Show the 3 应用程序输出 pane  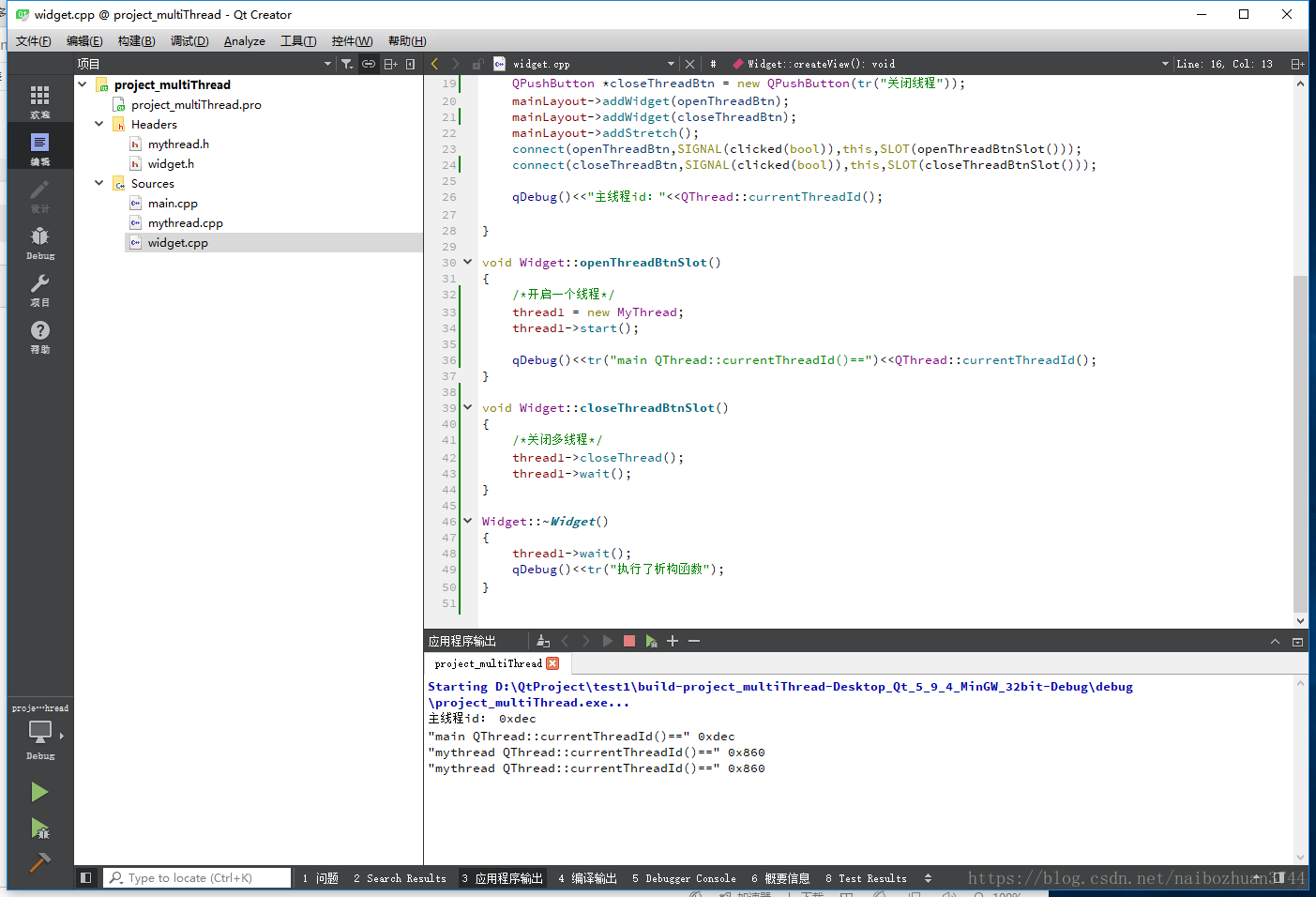[x=502, y=878]
